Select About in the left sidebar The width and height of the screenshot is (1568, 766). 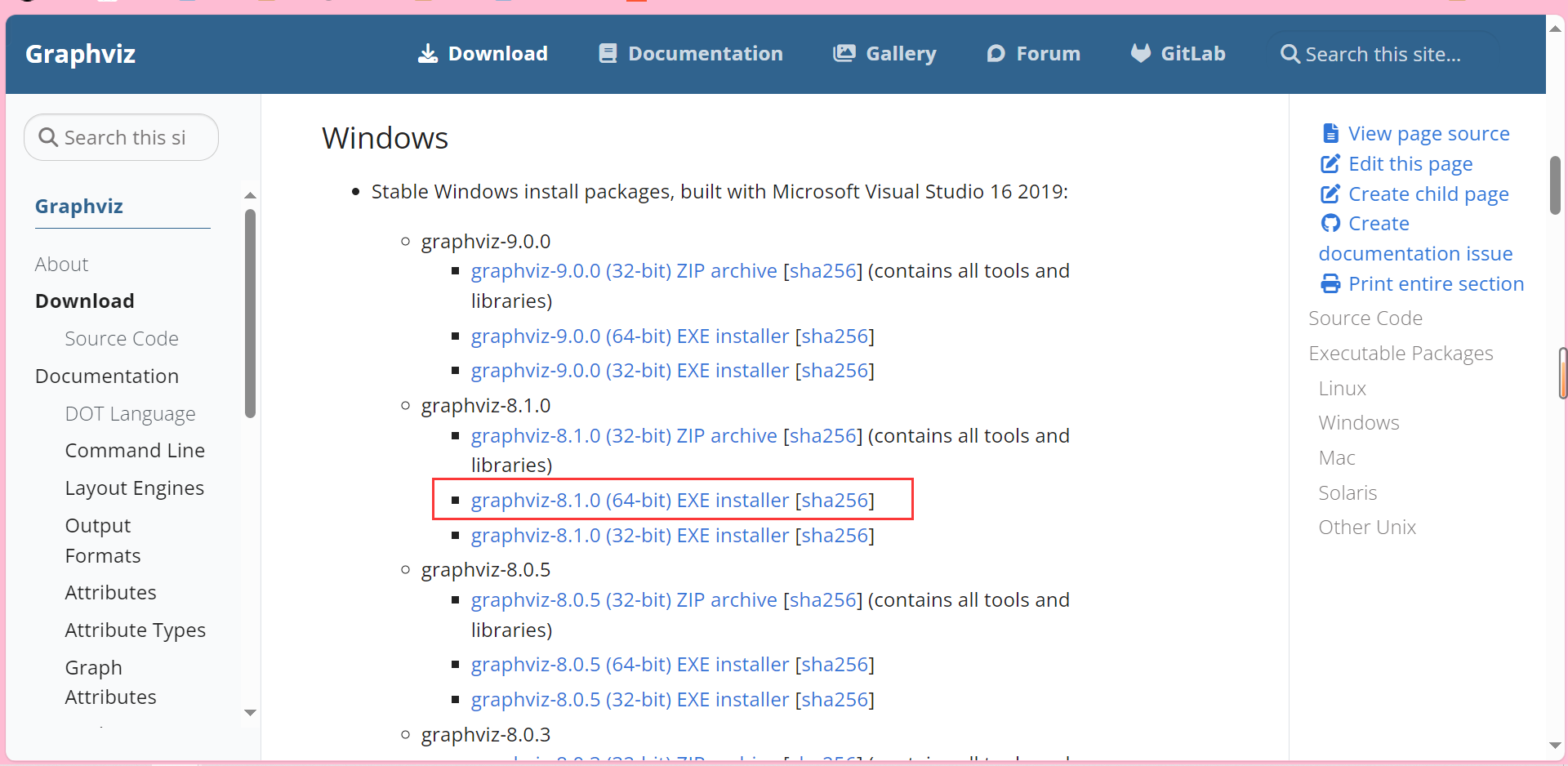point(62,264)
